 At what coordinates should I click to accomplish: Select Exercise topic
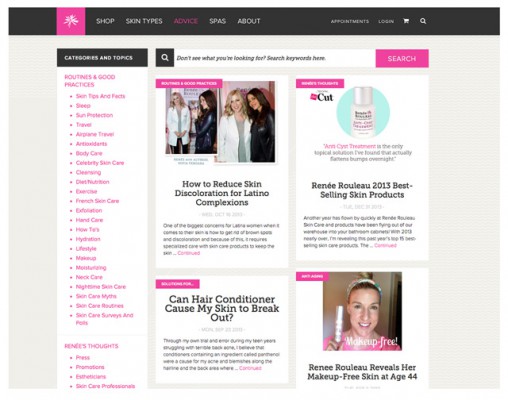pos(86,192)
